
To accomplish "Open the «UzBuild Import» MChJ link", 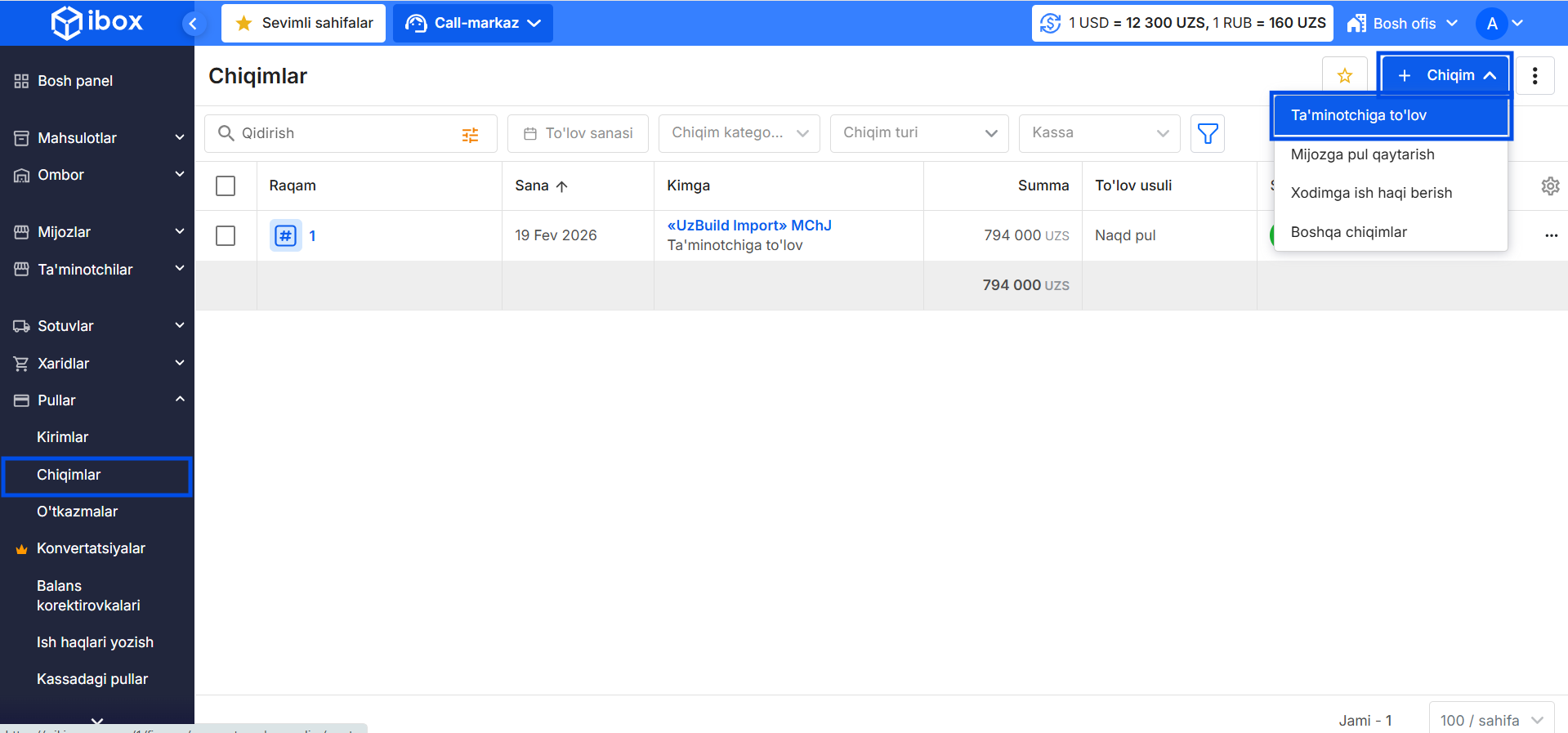I will [748, 226].
